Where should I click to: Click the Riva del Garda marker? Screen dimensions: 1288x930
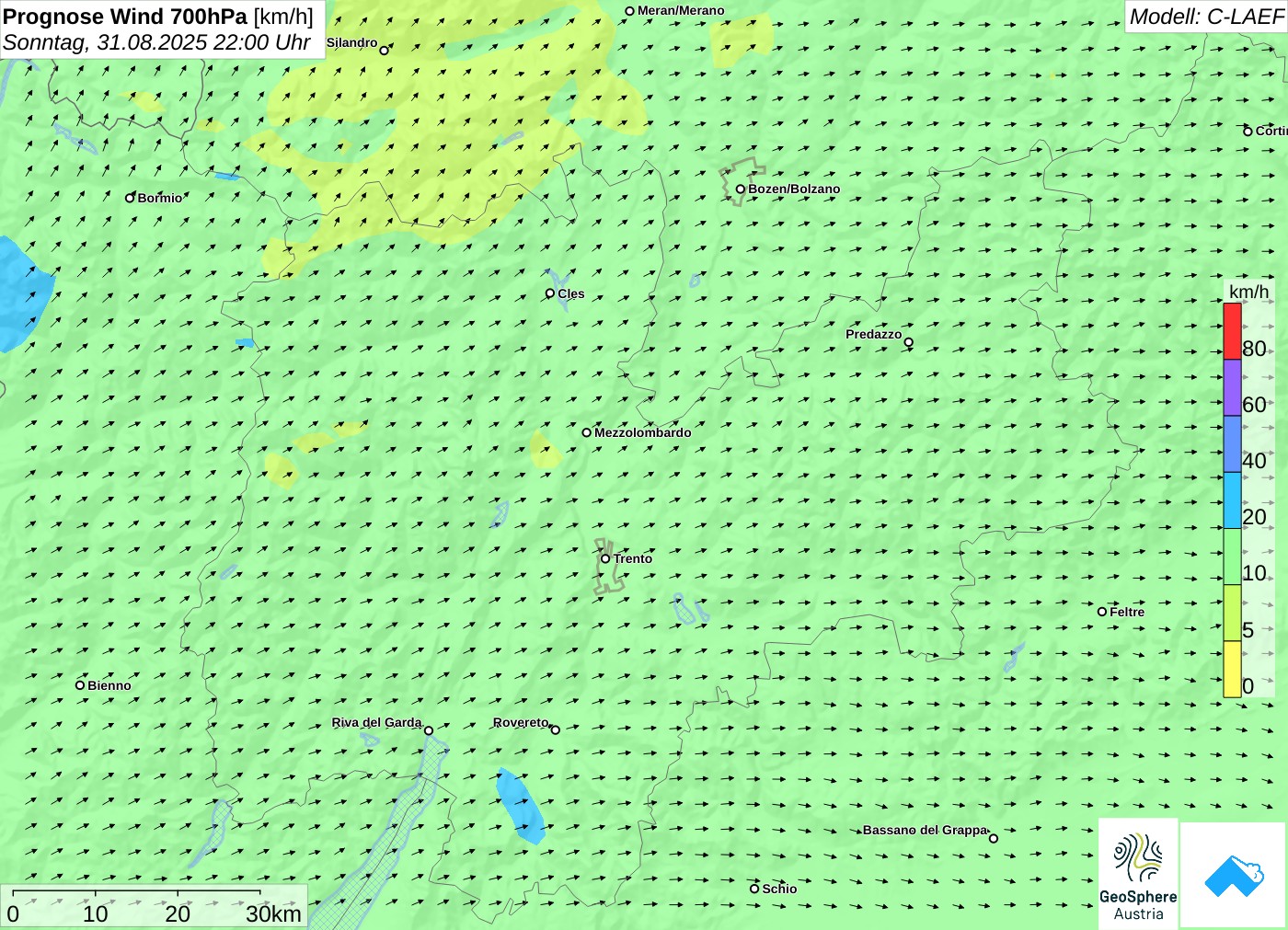(429, 730)
